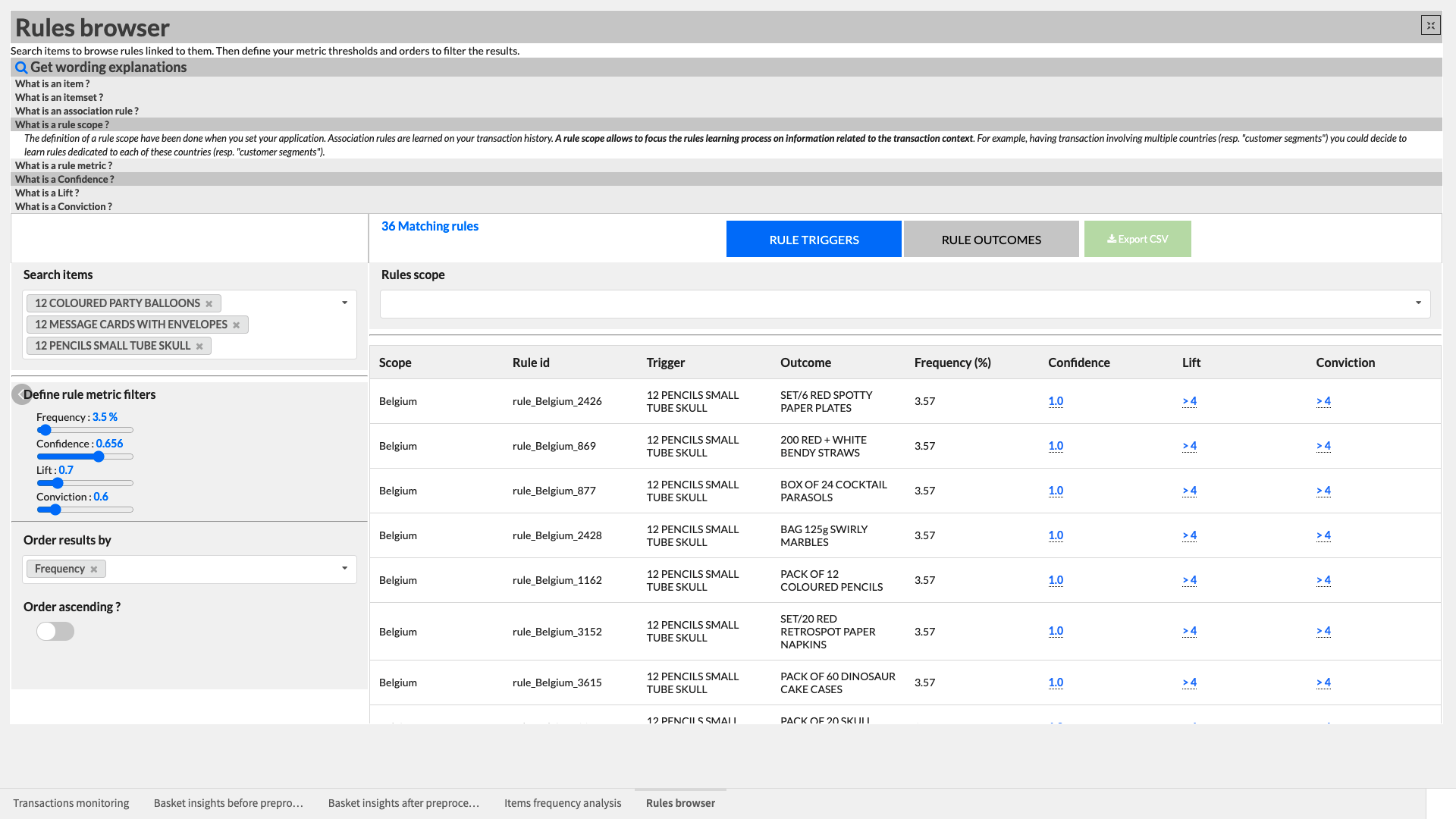
Task: Switch to the RULE OUTCOMES tab
Action: click(990, 239)
